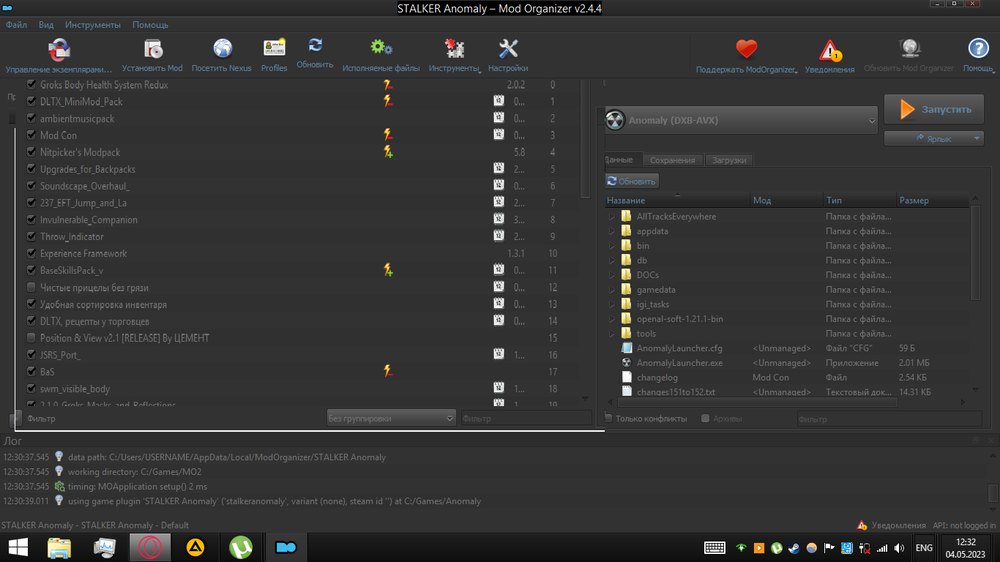This screenshot has width=1000, height=562.
Task: Expand the gamedata folder tree node
Action: tap(612, 290)
